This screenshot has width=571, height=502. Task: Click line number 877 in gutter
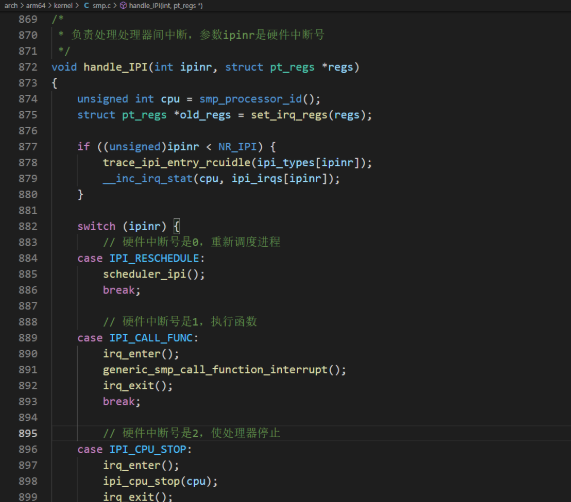[28, 146]
